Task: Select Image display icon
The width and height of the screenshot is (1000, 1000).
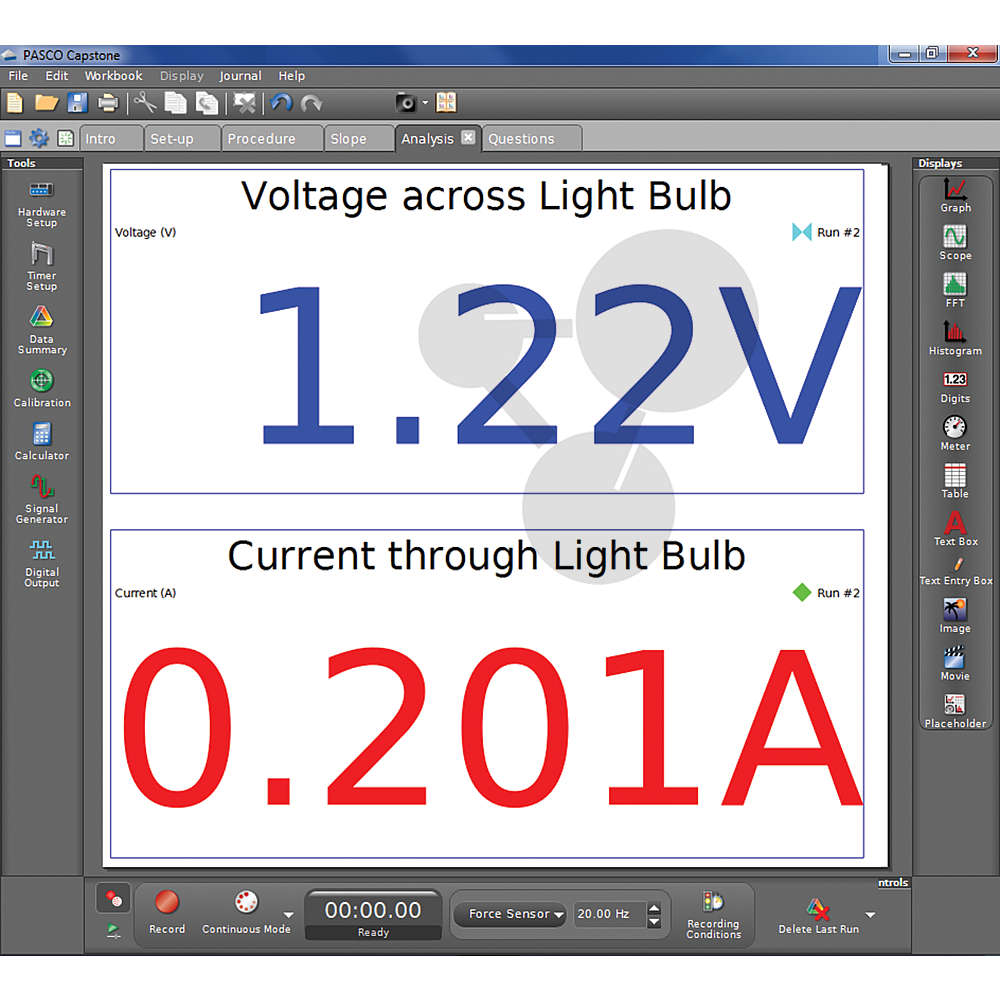Action: tap(955, 615)
